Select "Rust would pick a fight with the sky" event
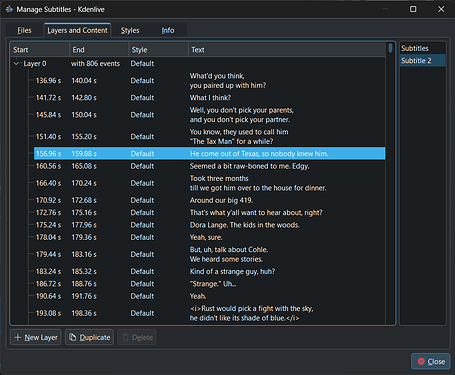The image size is (455, 375). click(210, 313)
